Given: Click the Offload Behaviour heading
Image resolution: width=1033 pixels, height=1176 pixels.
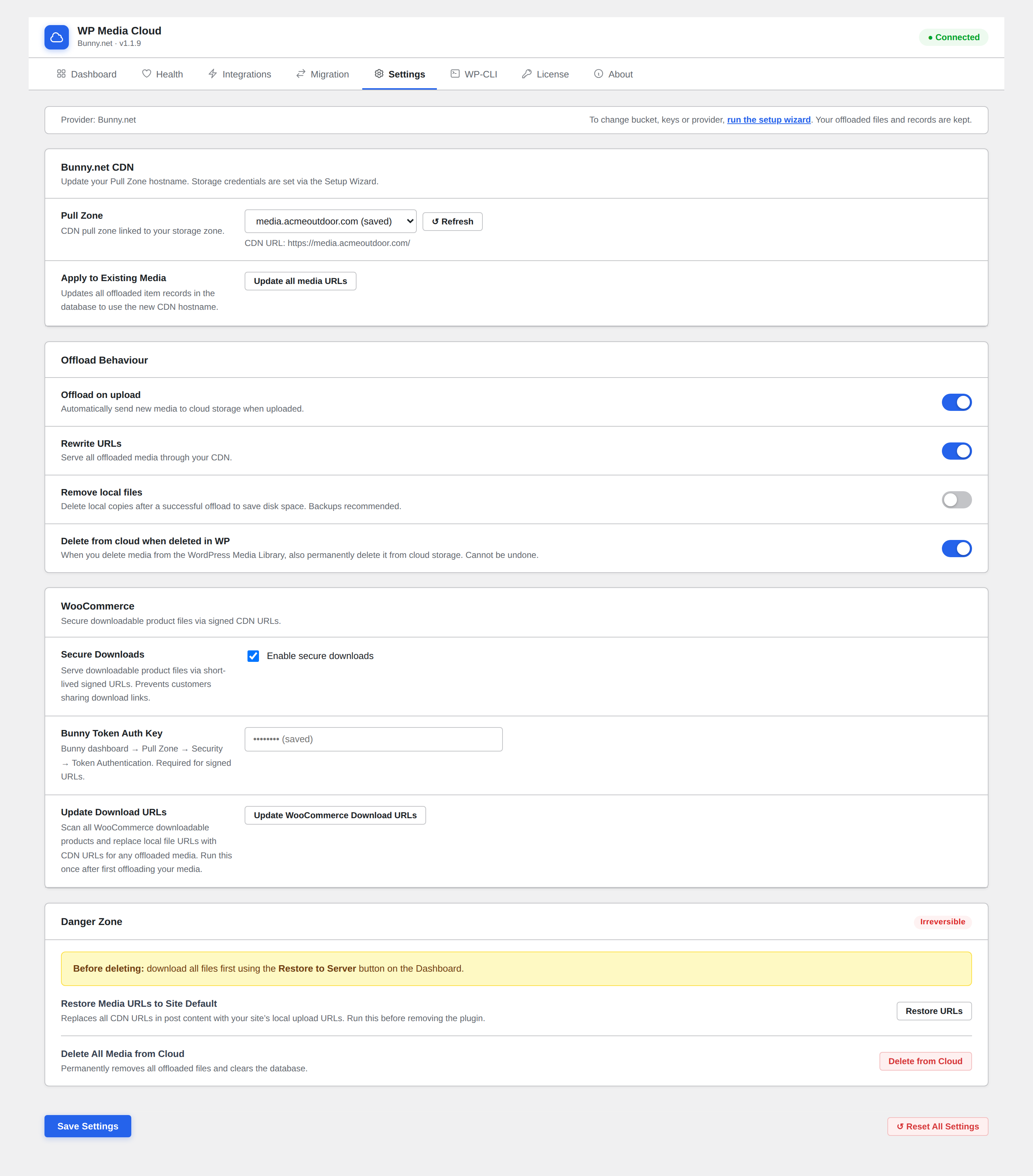Looking at the screenshot, I should click(x=104, y=360).
